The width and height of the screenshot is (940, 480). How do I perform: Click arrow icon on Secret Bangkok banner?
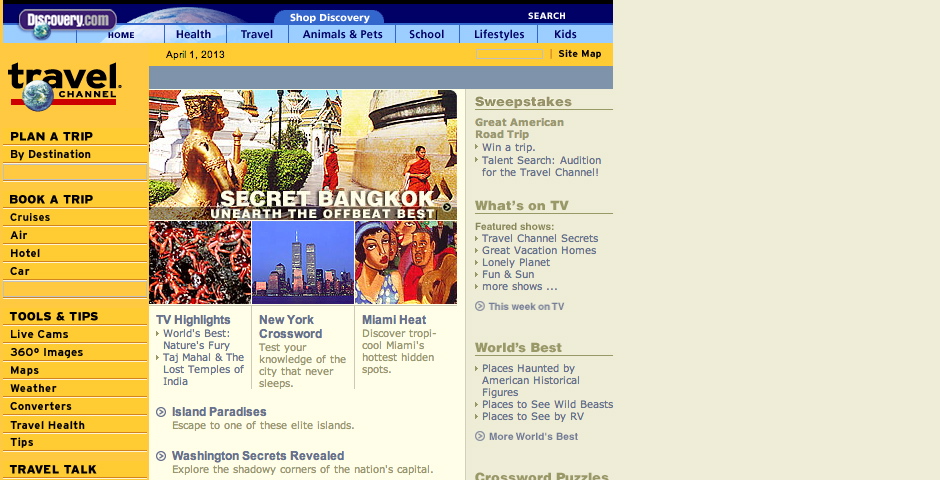(447, 207)
